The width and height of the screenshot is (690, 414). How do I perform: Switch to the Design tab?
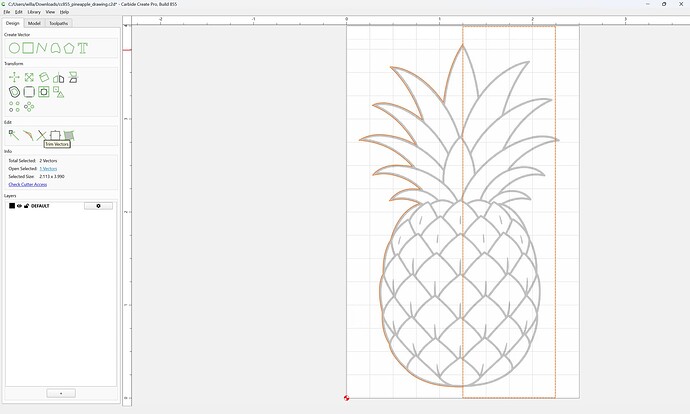[12, 23]
